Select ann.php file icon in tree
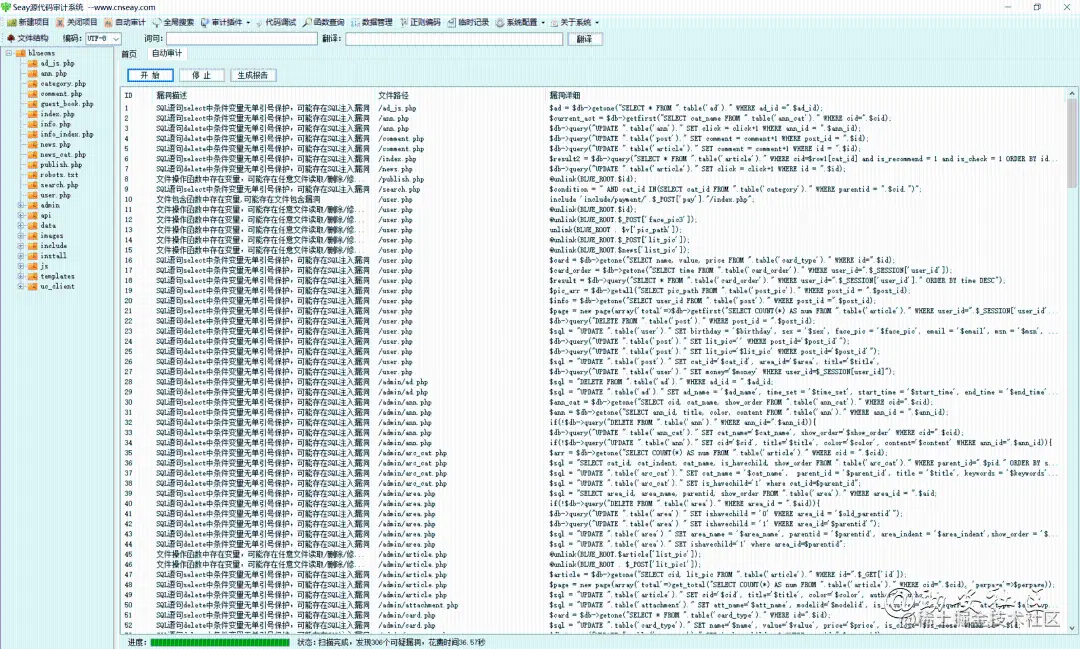Image resolution: width=1080 pixels, height=649 pixels. [32, 74]
